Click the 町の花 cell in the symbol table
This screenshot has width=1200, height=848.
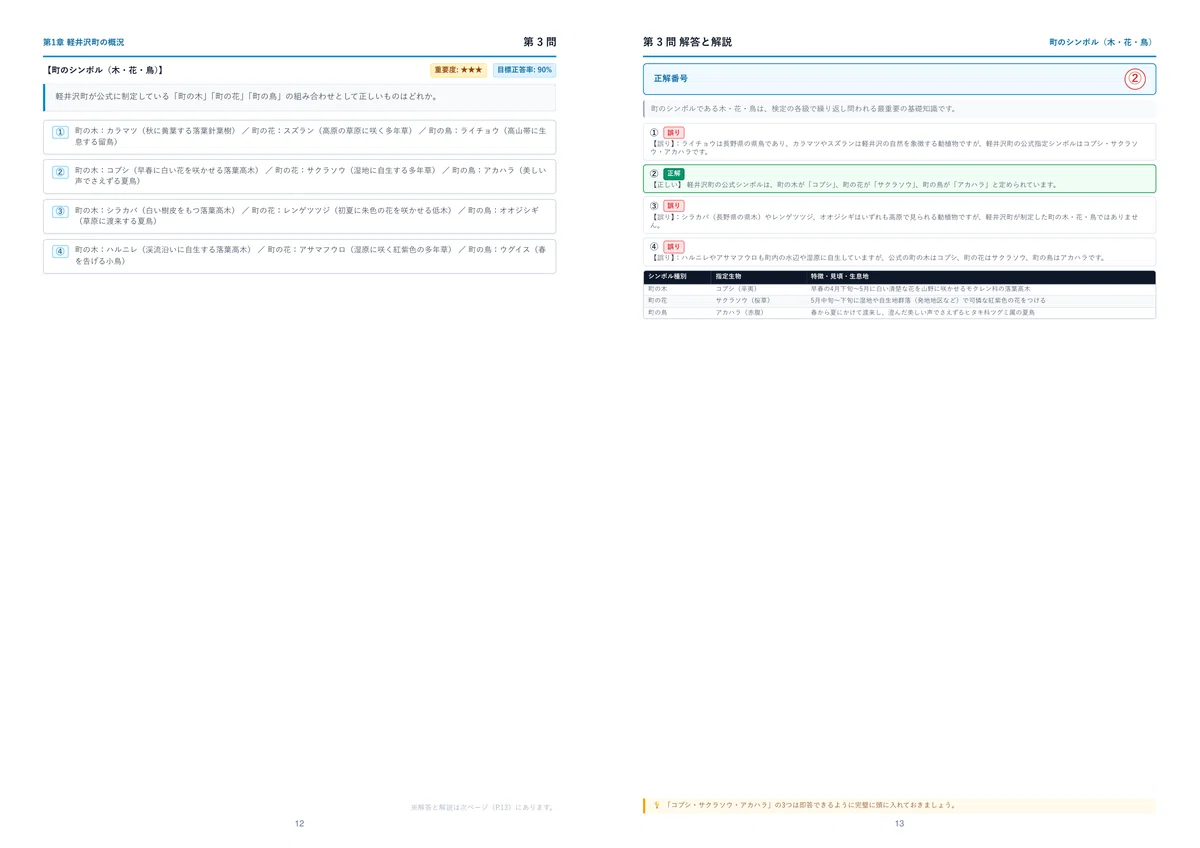click(657, 300)
